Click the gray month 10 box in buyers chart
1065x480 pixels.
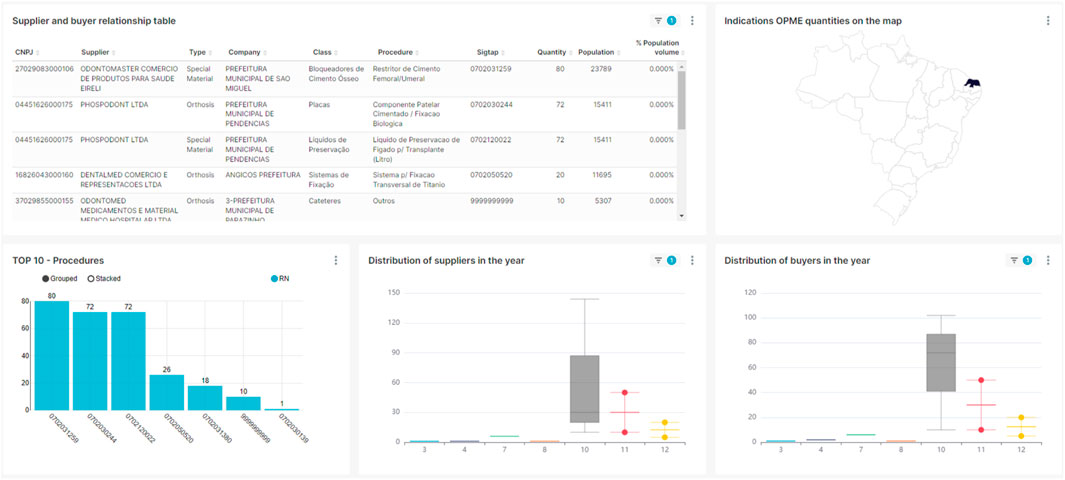(941, 363)
